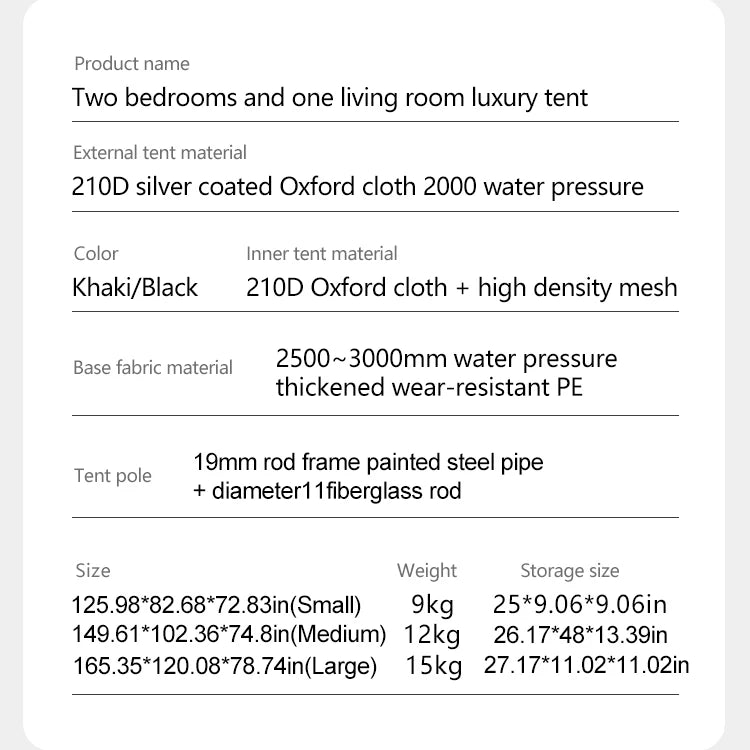Click the 'Base fabric material' label
This screenshot has width=750, height=750.
(x=153, y=367)
